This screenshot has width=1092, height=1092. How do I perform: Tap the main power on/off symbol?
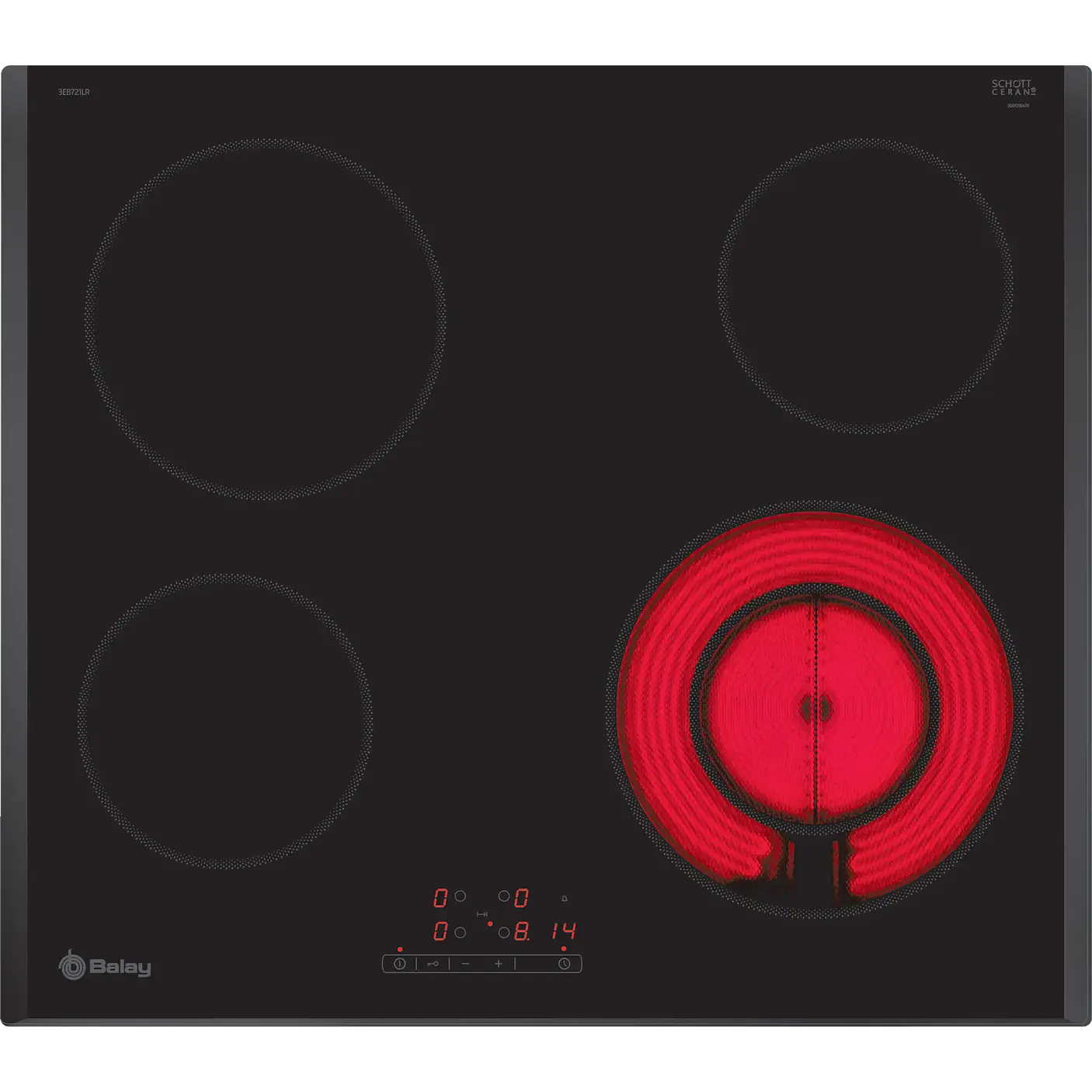tap(400, 964)
